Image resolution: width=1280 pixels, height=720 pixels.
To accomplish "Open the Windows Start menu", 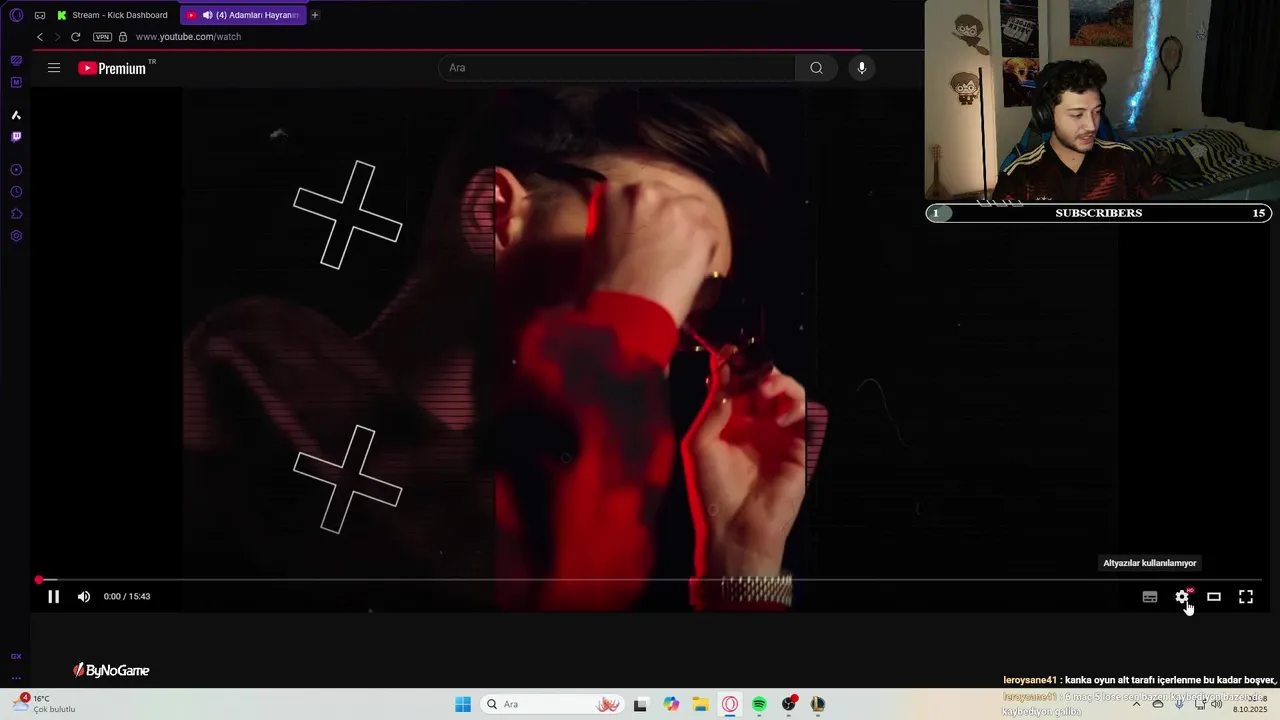I will [x=463, y=704].
